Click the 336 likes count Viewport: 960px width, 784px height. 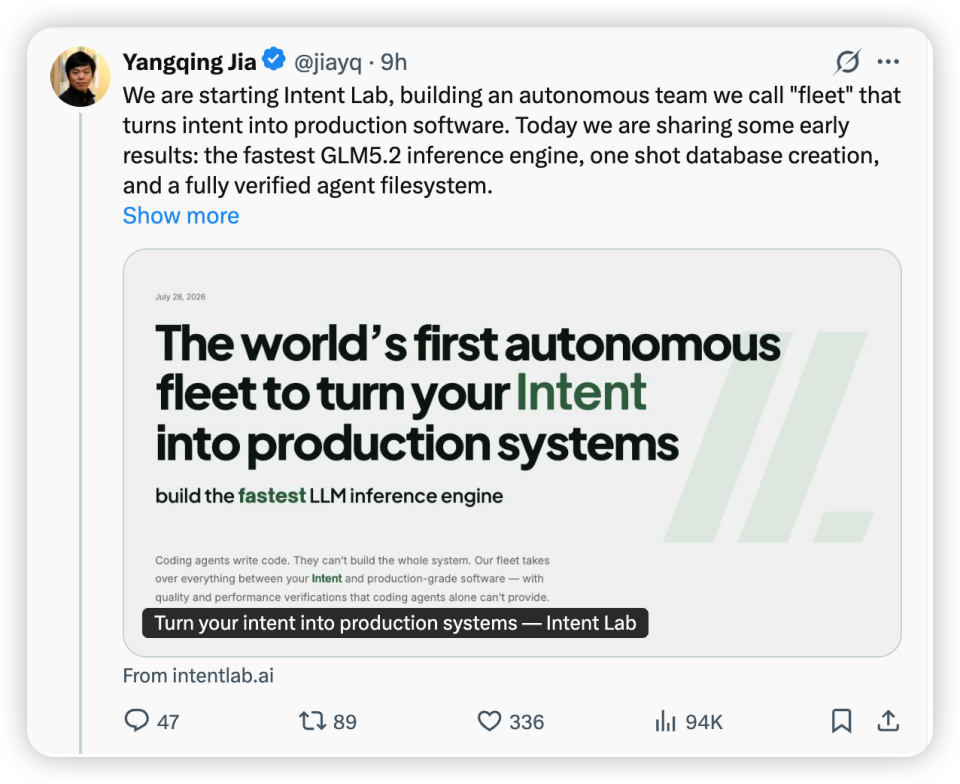527,722
